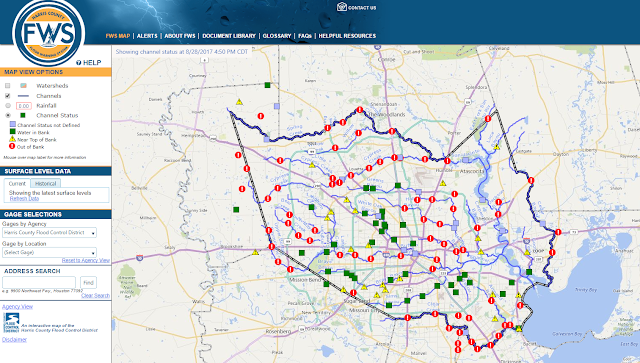Focus the Address Search input field
This screenshot has height=363, width=640.
(39, 282)
